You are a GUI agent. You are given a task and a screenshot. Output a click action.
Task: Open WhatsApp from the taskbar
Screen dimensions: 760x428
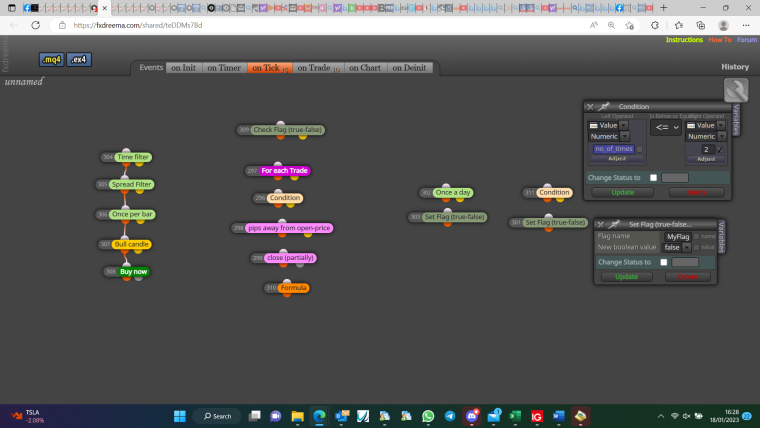click(x=428, y=416)
